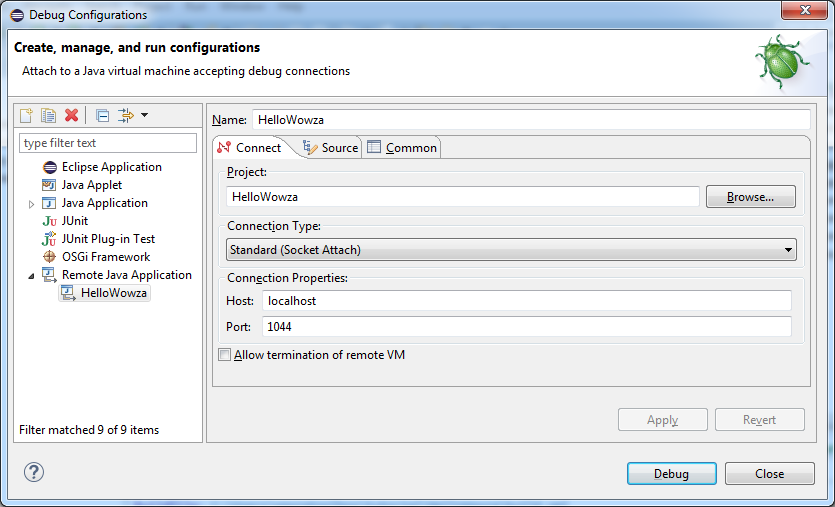Click the Close button
This screenshot has width=835, height=507.
[x=769, y=473]
